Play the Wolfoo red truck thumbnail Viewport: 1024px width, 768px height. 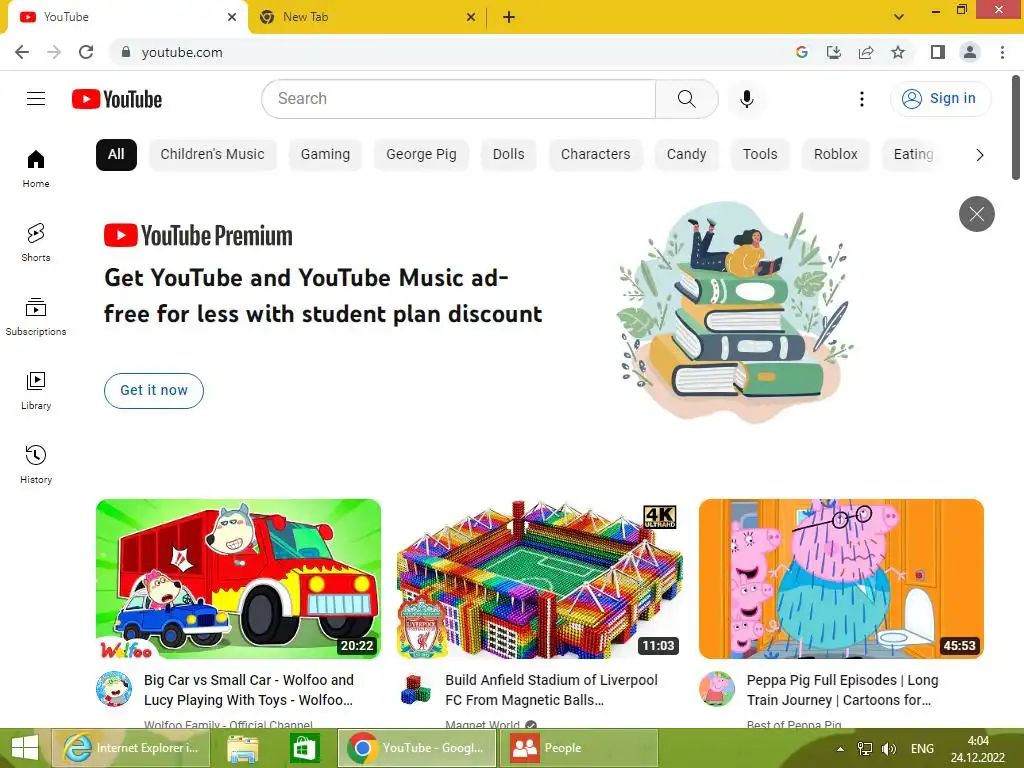point(238,579)
